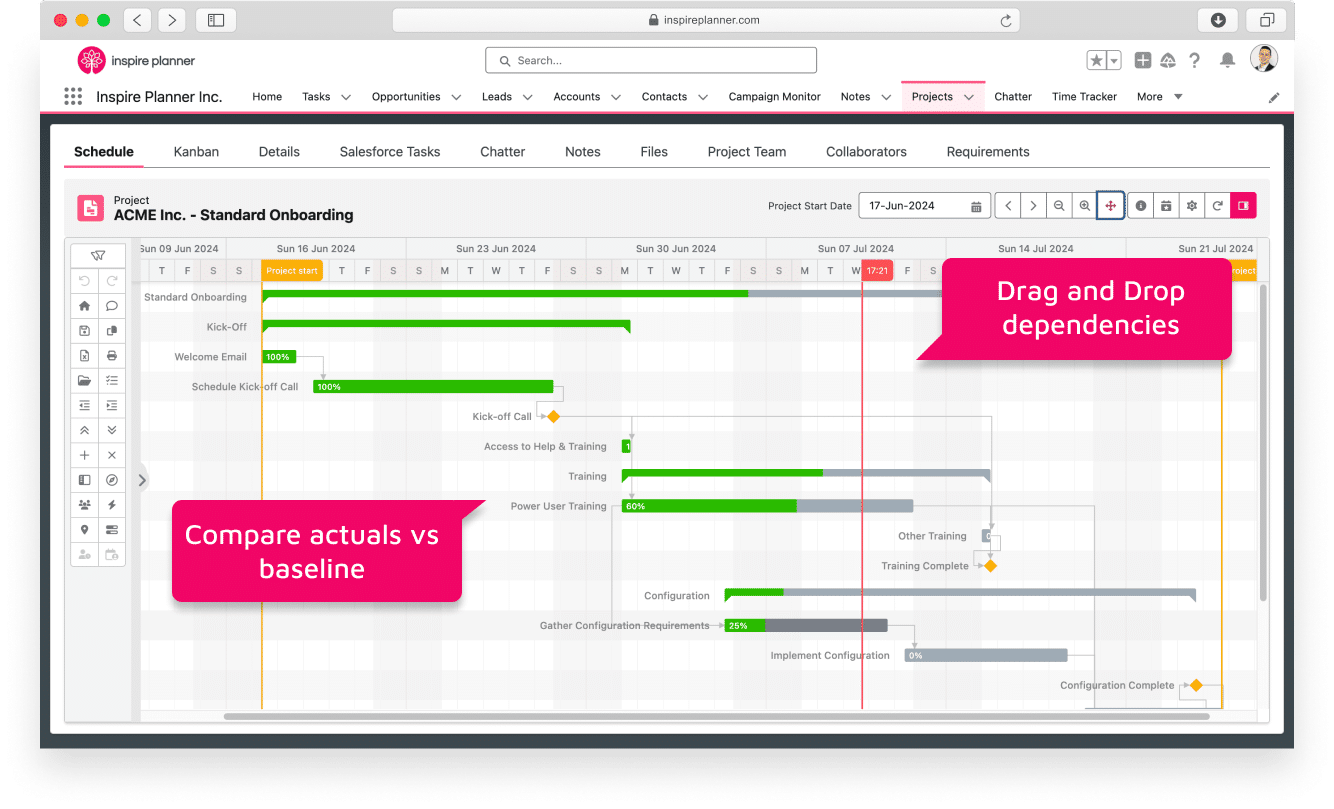Image resolution: width=1334 pixels, height=809 pixels.
Task: Collapse all tasks with double up chevron
Action: pyautogui.click(x=84, y=430)
